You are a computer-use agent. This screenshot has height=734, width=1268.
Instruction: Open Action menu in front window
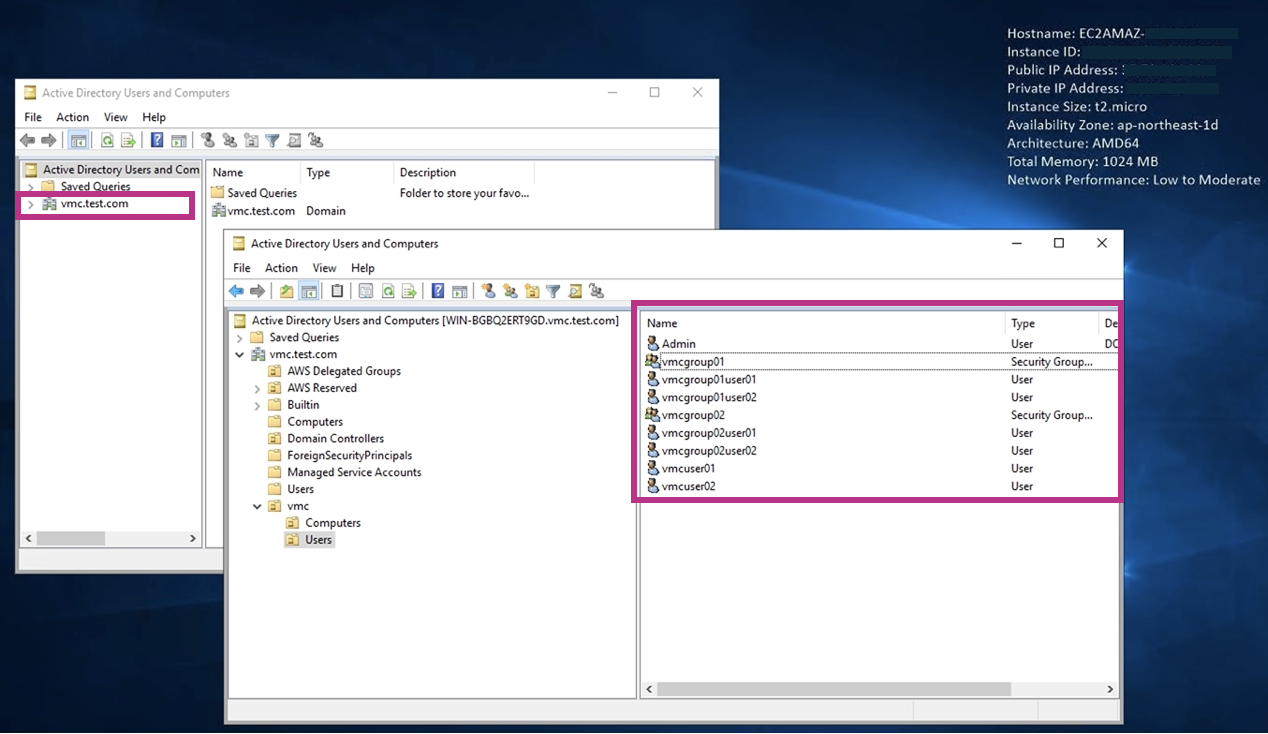[x=281, y=268]
